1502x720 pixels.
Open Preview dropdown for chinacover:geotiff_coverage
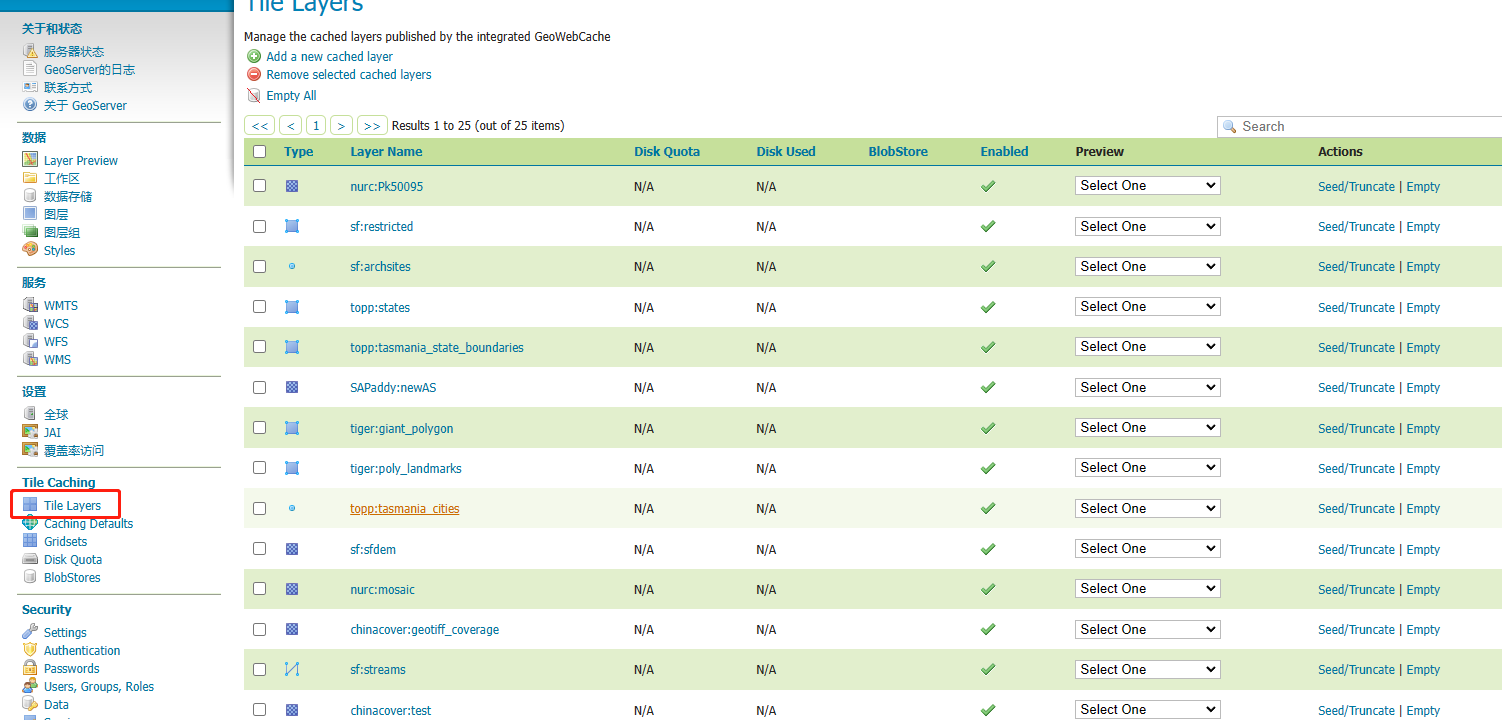[1148, 629]
